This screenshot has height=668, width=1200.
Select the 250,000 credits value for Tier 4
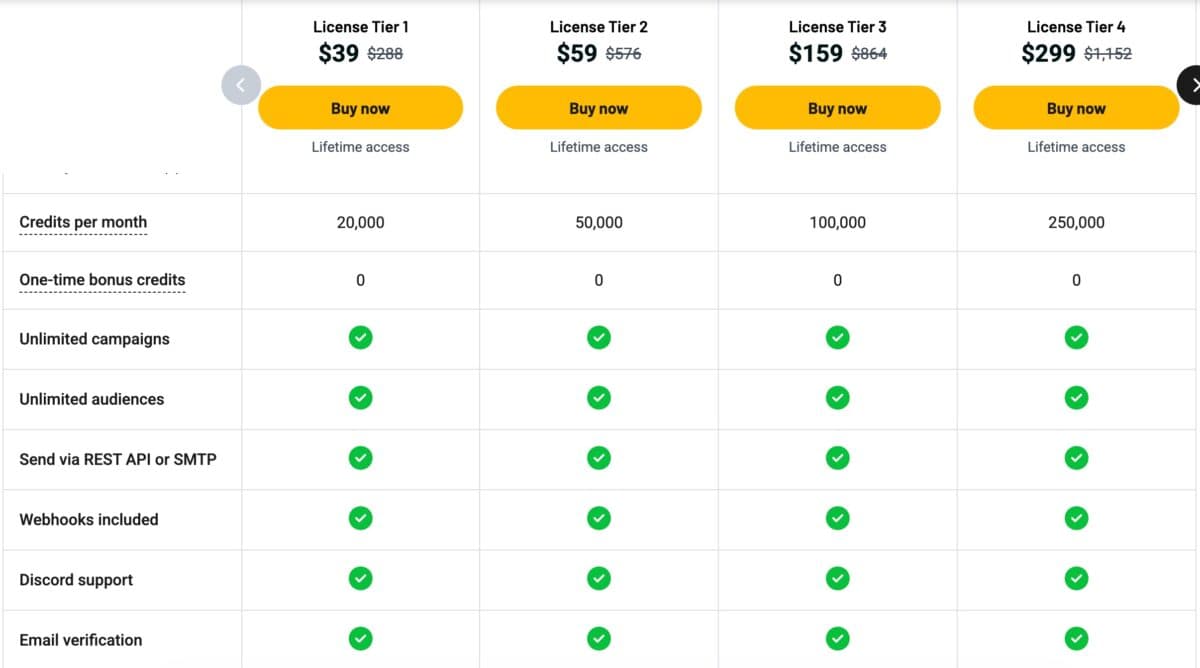pos(1076,222)
